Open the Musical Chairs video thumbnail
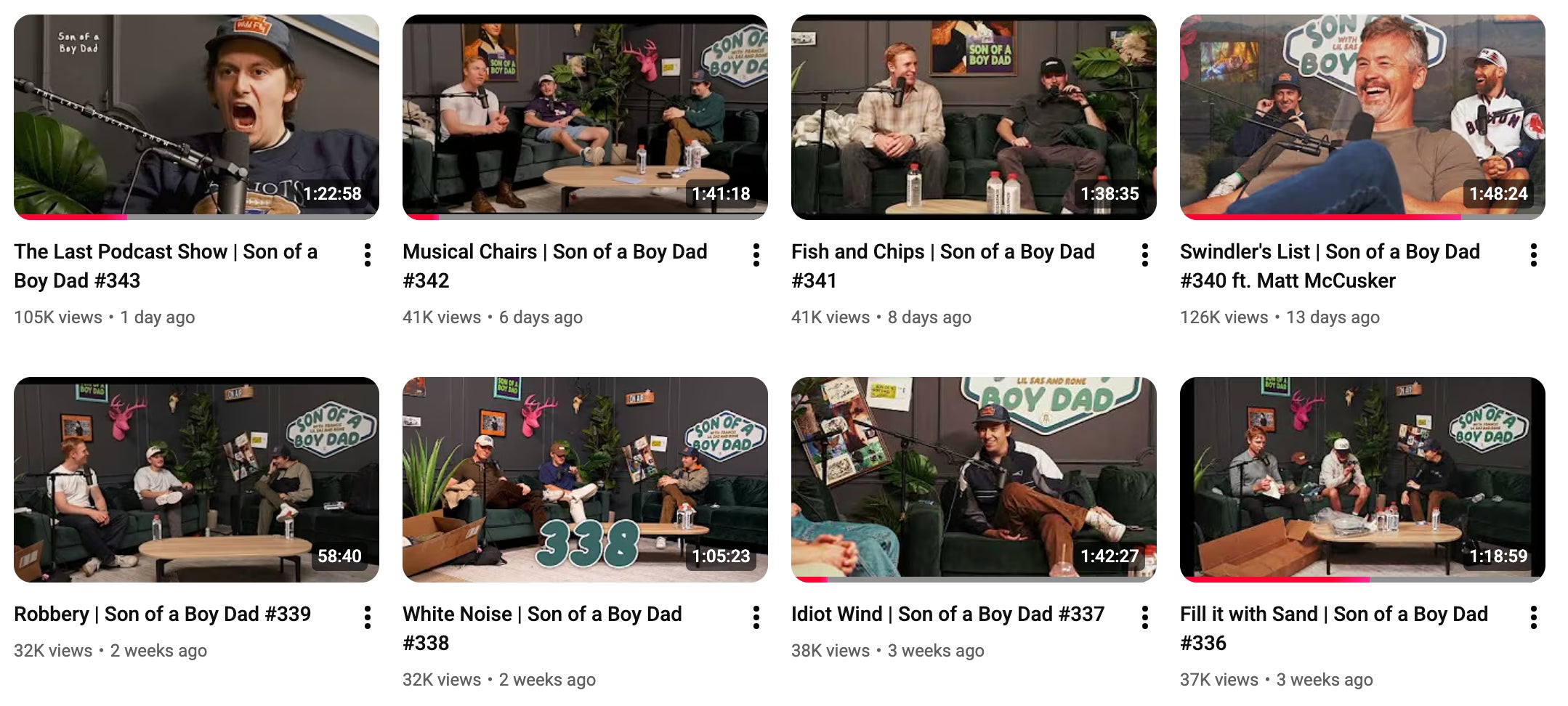Viewport: 1568px width, 706px height. (585, 117)
